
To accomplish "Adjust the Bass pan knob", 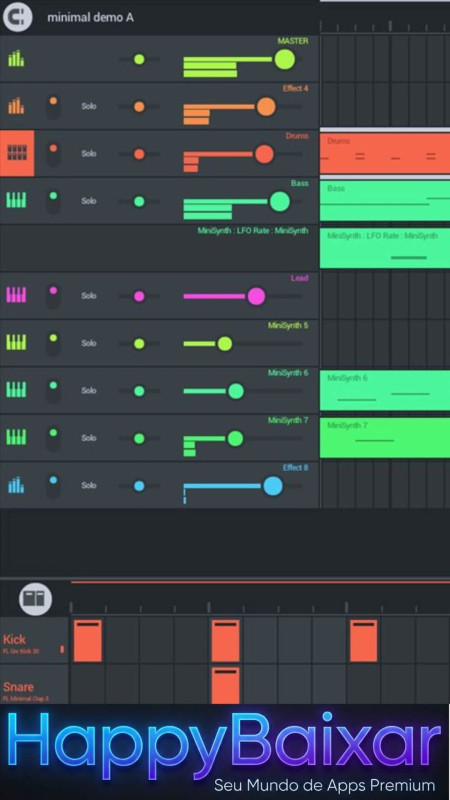I will click(139, 202).
